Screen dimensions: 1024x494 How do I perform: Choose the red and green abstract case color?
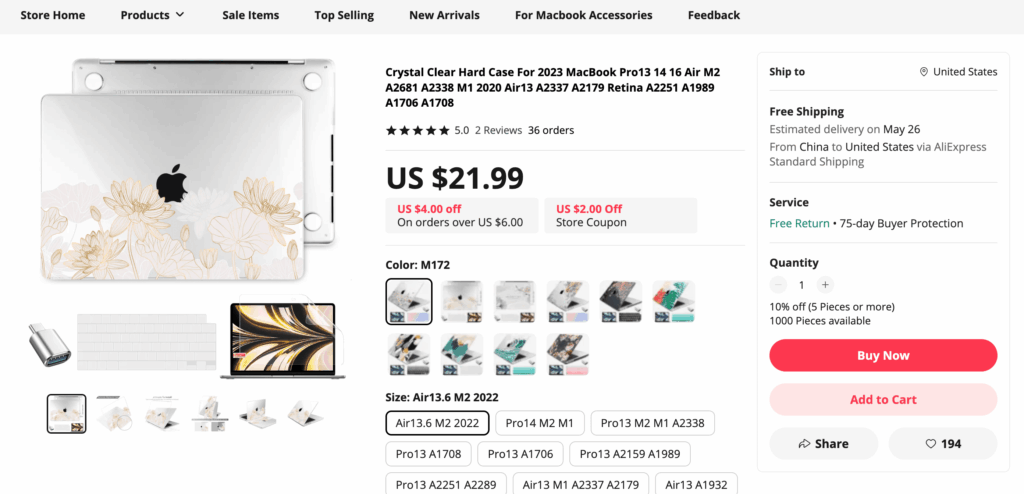673,301
